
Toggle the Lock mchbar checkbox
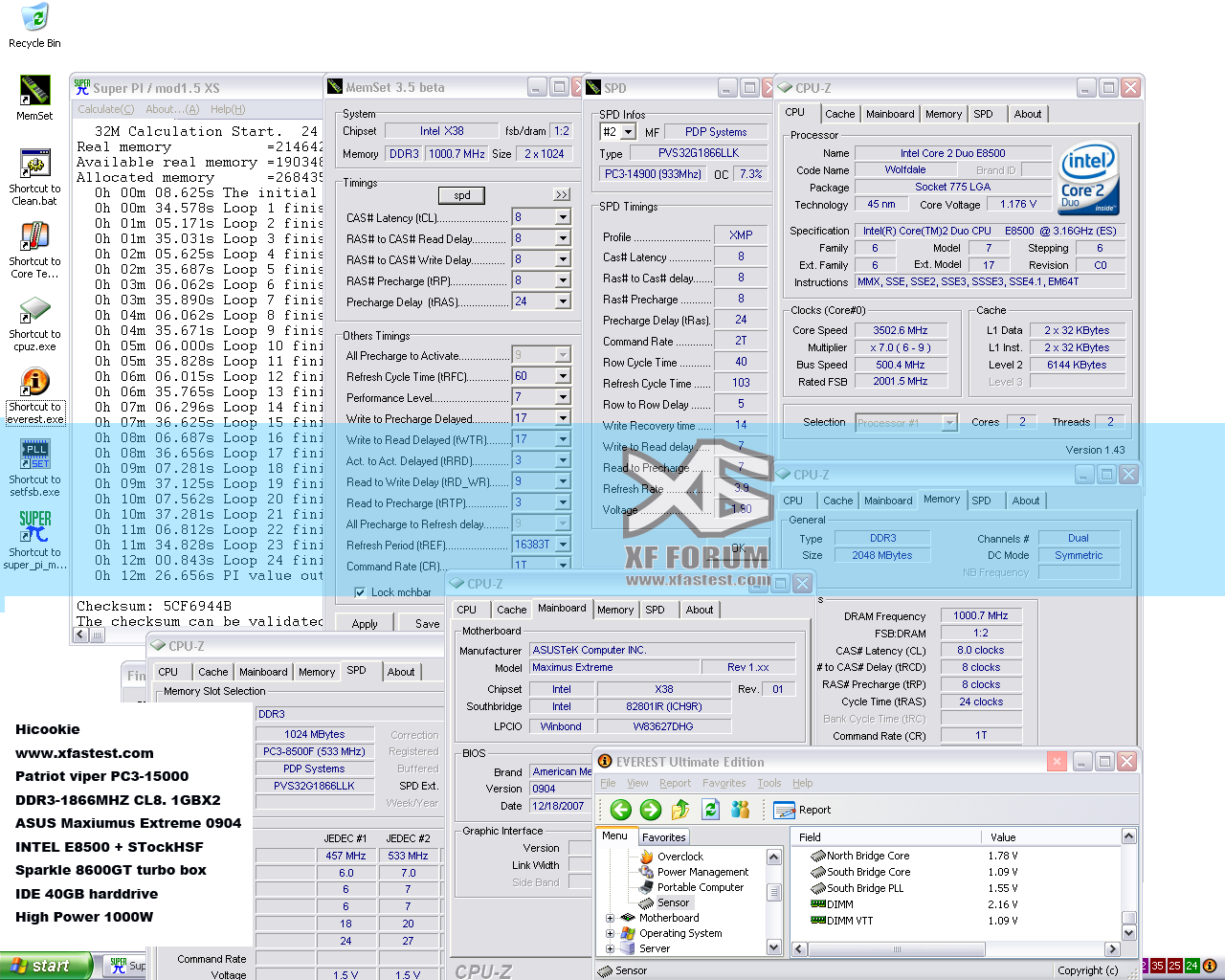360,592
